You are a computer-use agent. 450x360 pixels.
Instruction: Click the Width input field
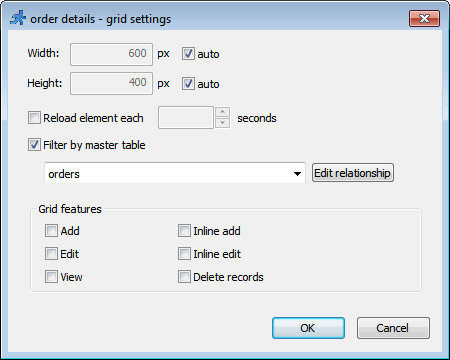coord(111,54)
